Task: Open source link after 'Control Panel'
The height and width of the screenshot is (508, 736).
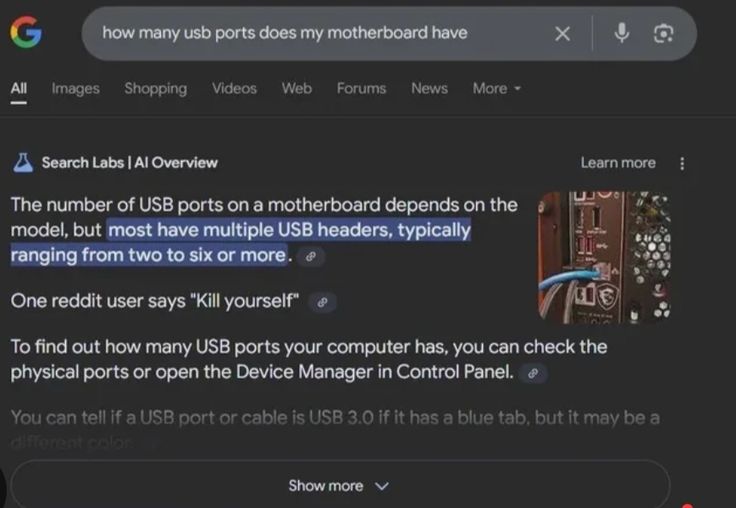Action: tap(533, 373)
